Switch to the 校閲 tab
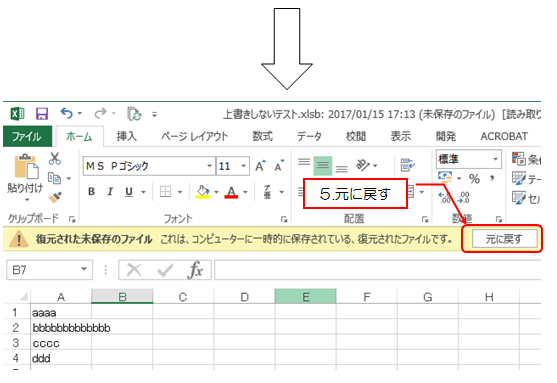Image resolution: width=557 pixels, height=383 pixels. point(356,136)
